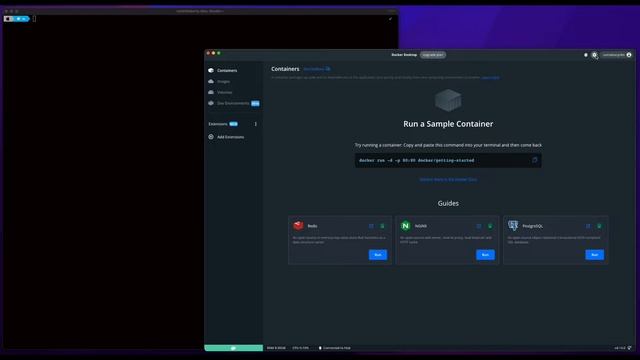Open Settings gear icon in header

click(x=595, y=55)
